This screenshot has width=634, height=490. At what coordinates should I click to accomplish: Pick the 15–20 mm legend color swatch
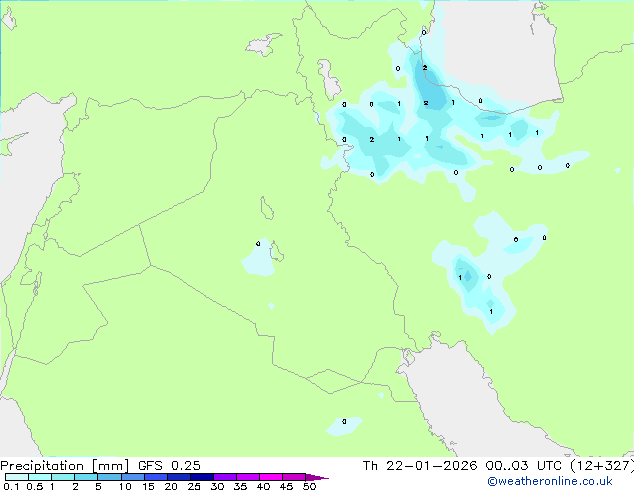156,477
